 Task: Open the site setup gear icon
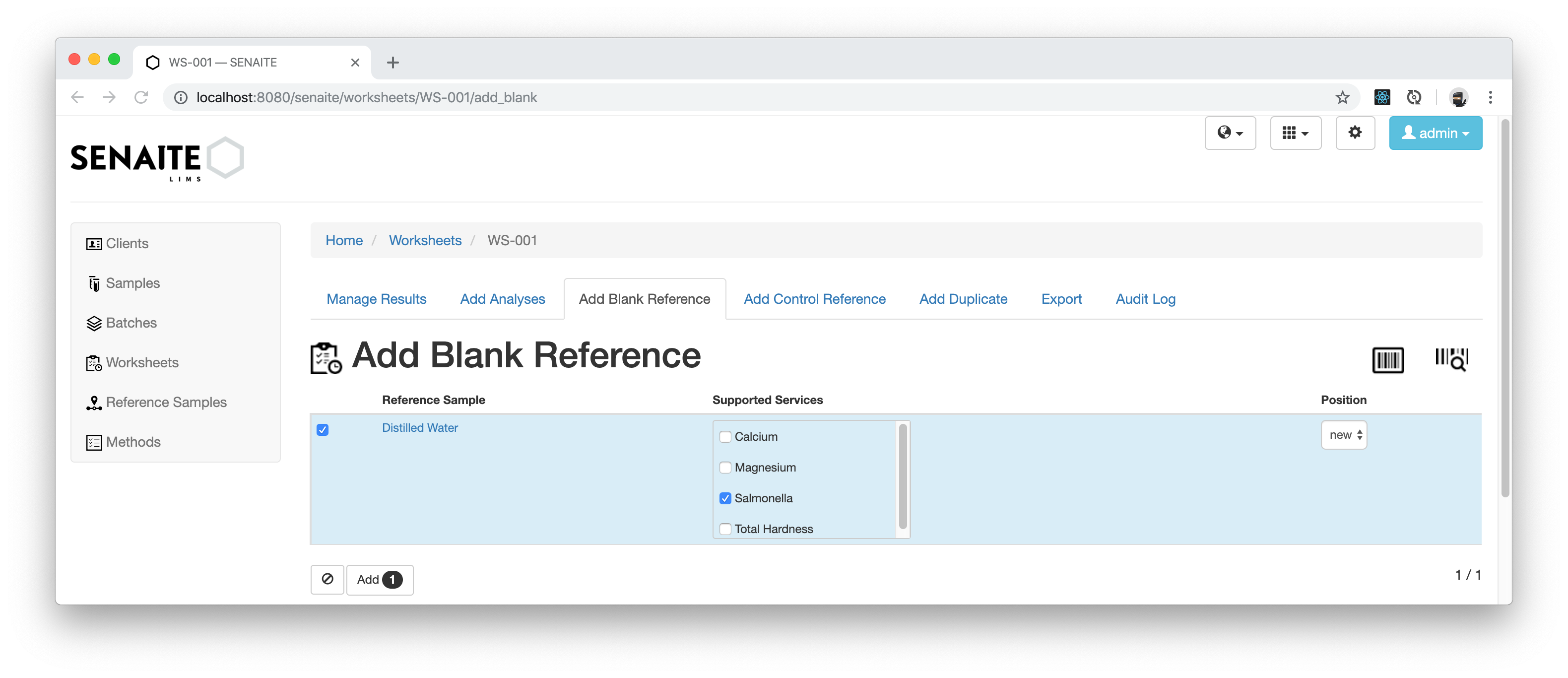click(1354, 133)
